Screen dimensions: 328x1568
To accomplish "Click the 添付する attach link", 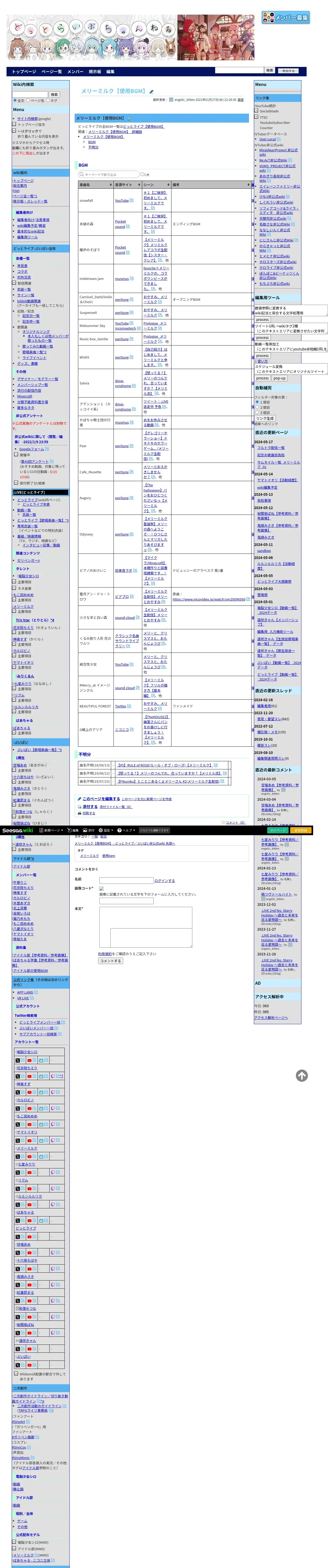I will coord(90,806).
